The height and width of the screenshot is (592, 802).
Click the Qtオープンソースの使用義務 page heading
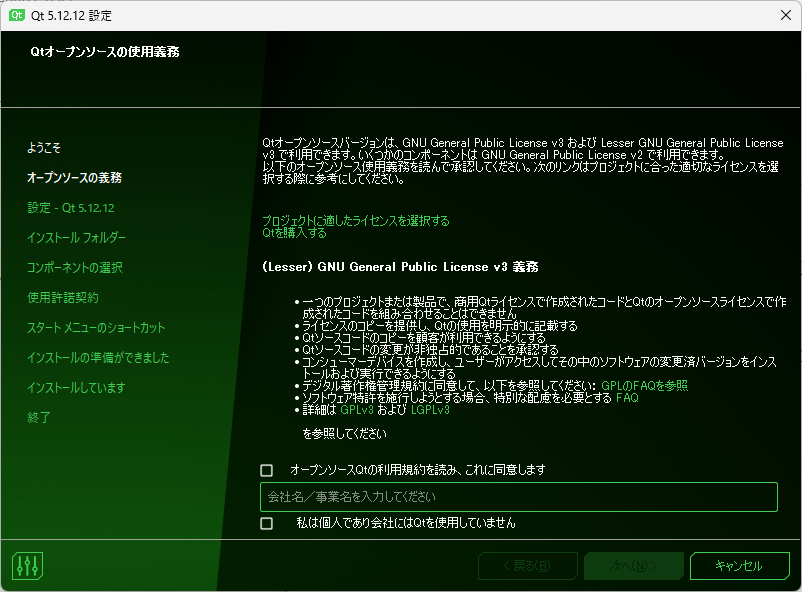click(x=105, y=52)
